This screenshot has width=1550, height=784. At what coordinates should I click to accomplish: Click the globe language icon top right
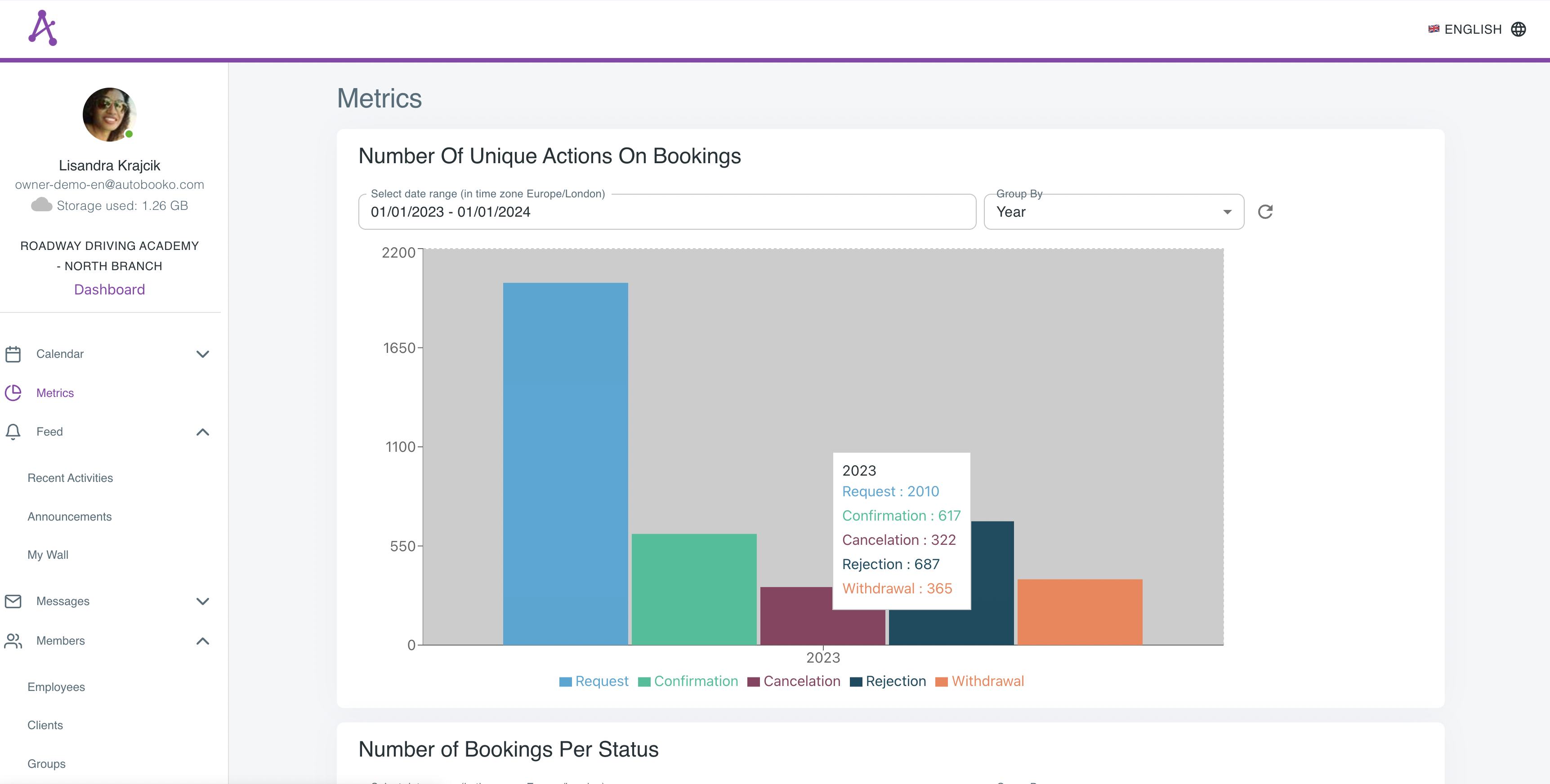pos(1519,29)
